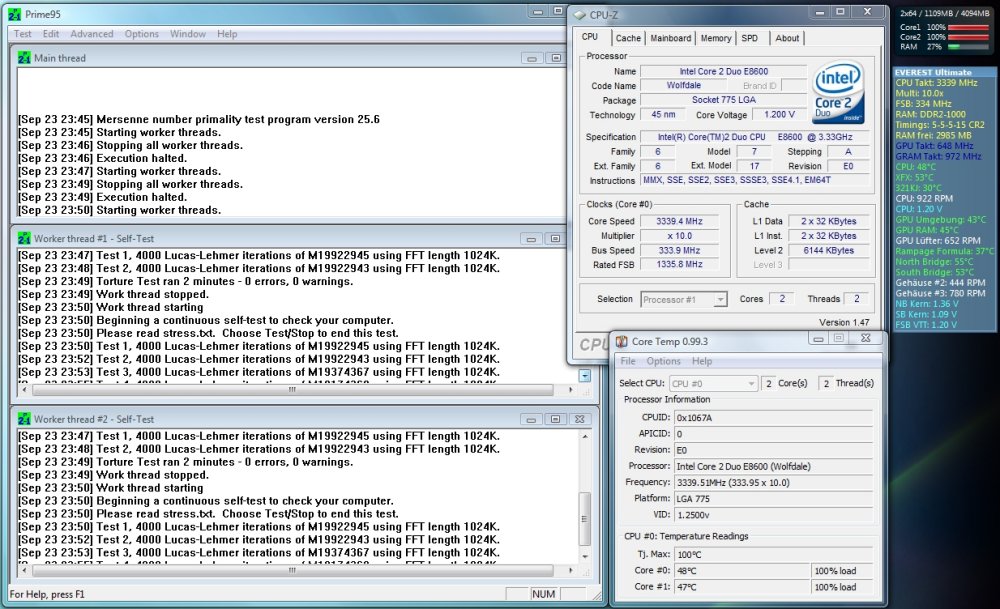Viewport: 1000px width, 609px height.
Task: Open the File menu in Core Temp
Action: tap(628, 361)
